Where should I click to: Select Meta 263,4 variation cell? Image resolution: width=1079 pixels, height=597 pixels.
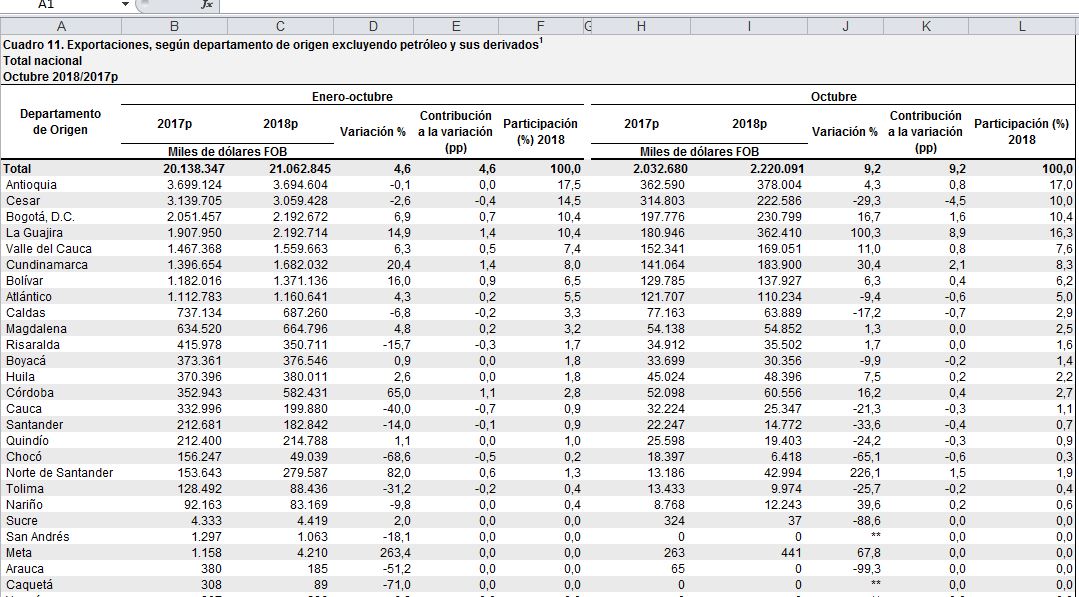[x=373, y=553]
